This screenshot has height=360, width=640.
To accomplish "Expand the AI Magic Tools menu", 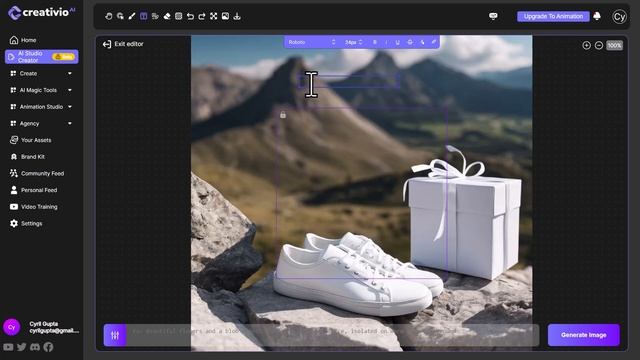I will pyautogui.click(x=41, y=90).
